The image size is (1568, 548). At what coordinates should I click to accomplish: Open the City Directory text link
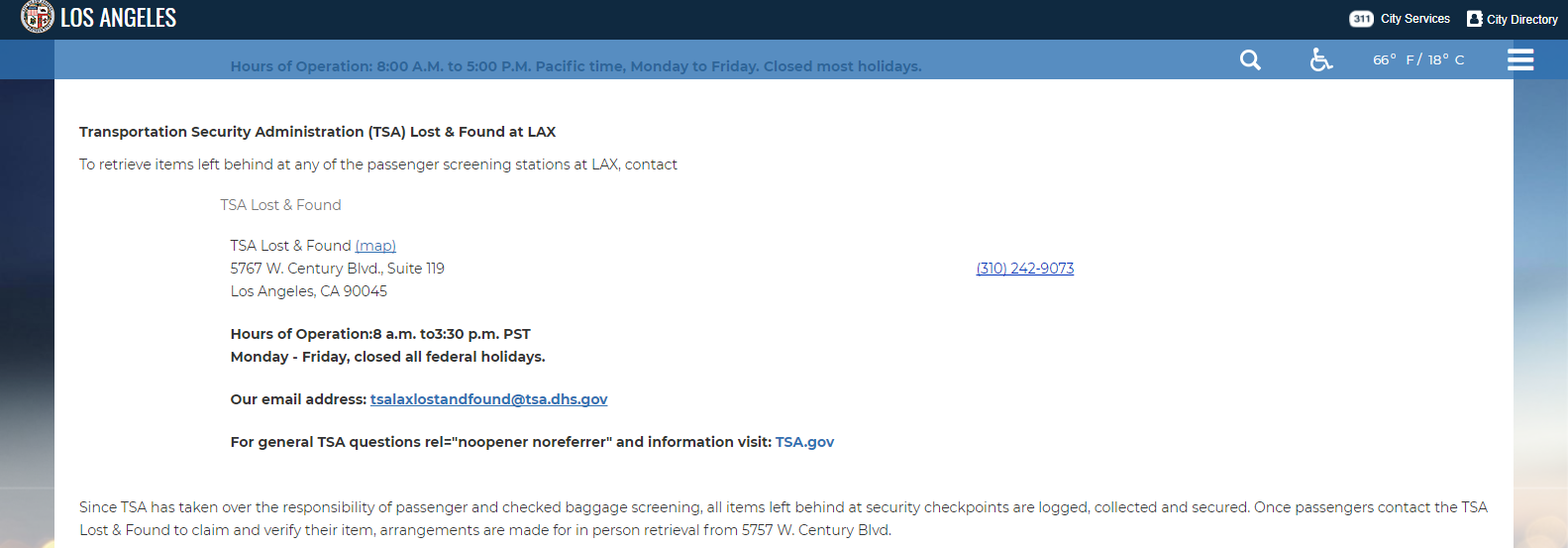1521,20
